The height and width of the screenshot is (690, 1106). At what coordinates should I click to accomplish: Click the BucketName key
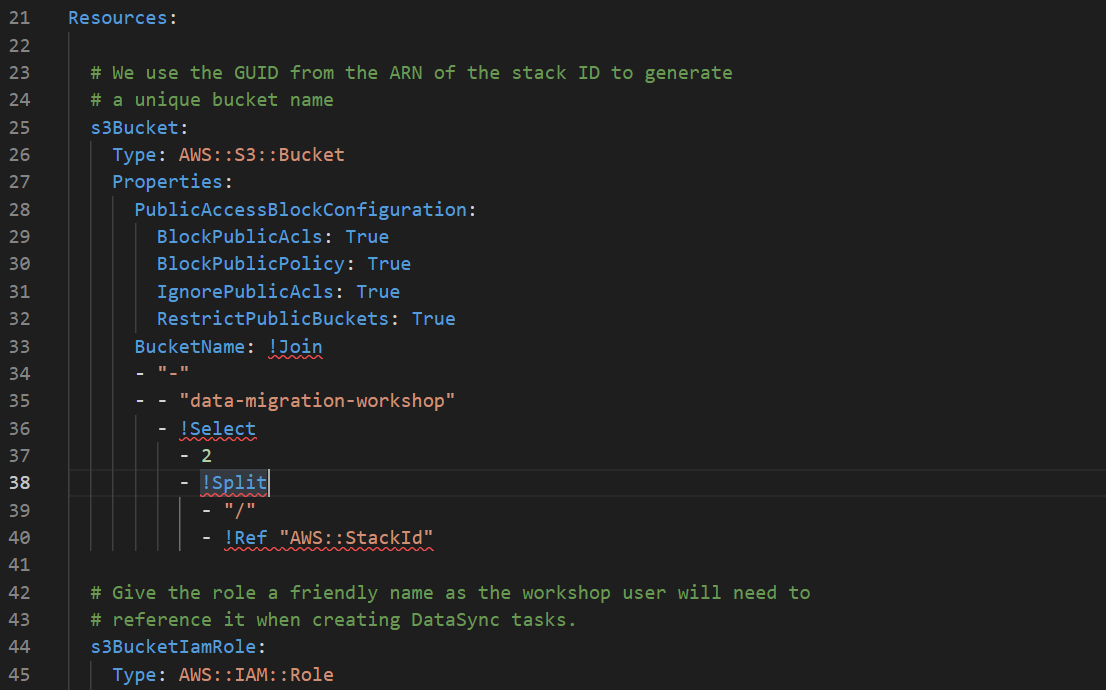click(x=190, y=346)
